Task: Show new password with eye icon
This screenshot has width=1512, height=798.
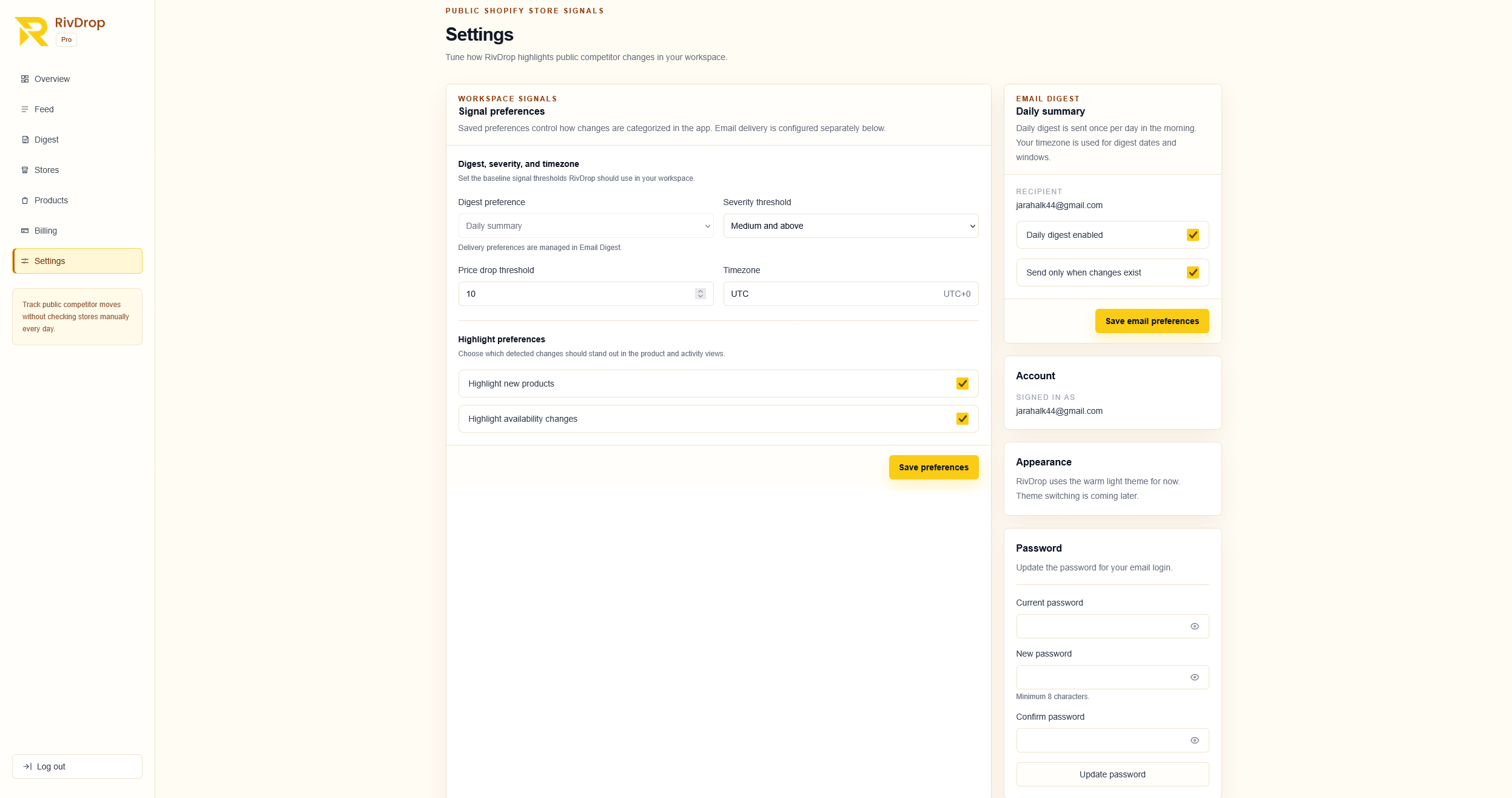Action: (x=1194, y=677)
